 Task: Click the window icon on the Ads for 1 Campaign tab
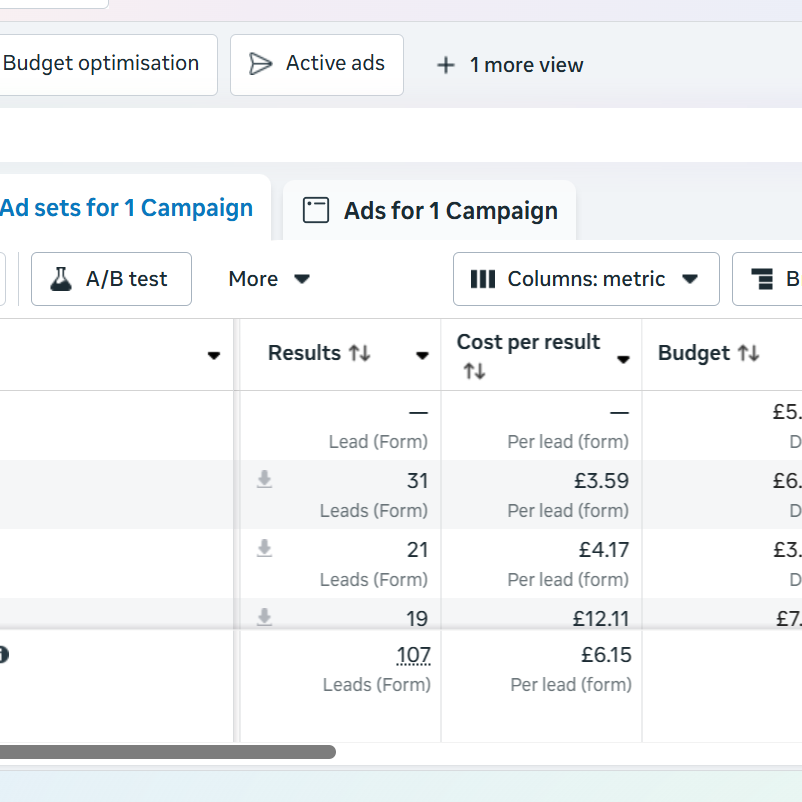316,210
